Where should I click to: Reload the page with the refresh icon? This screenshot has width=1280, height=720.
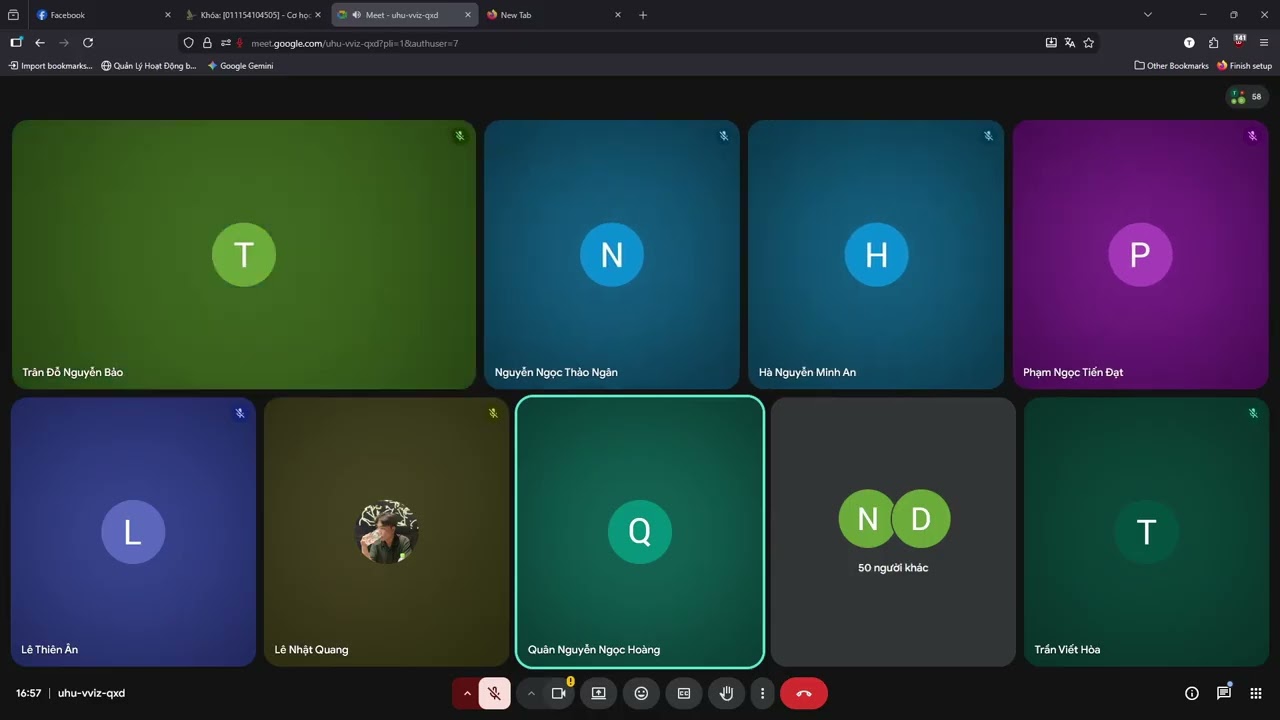(x=88, y=43)
